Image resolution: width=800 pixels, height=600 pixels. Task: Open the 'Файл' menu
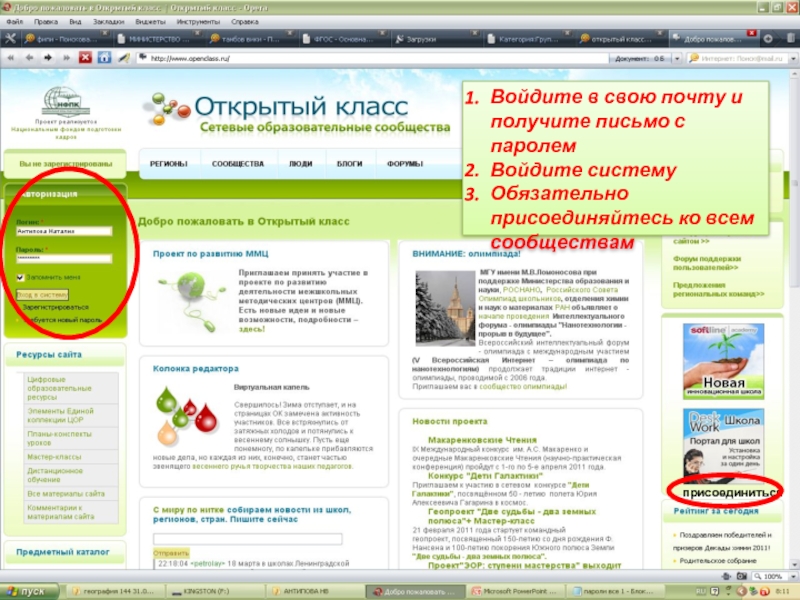[x=14, y=22]
